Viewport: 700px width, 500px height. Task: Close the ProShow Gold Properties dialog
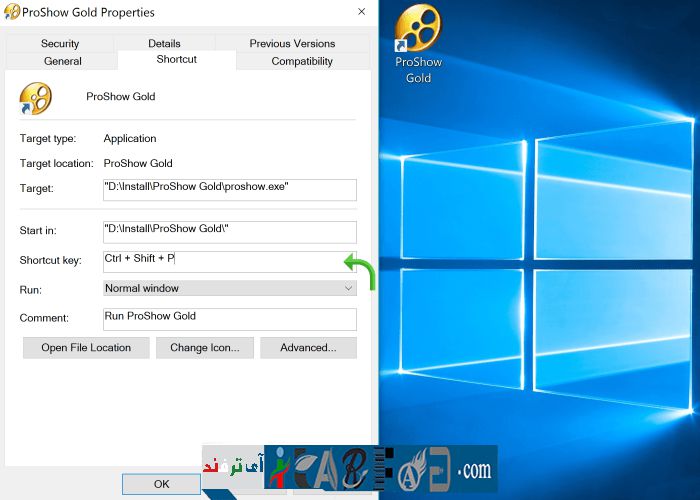[361, 12]
